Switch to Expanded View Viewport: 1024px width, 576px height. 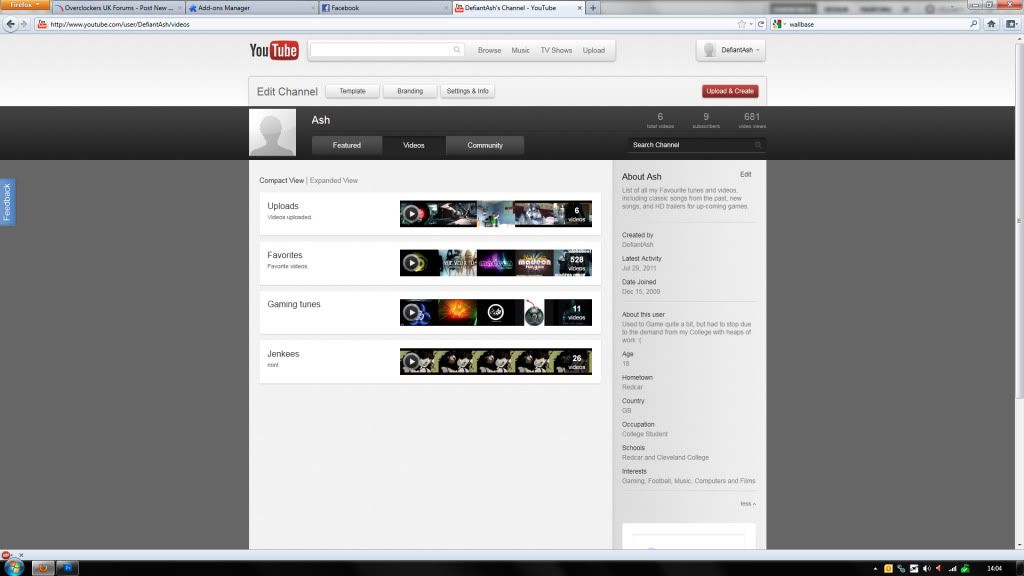pyautogui.click(x=334, y=181)
